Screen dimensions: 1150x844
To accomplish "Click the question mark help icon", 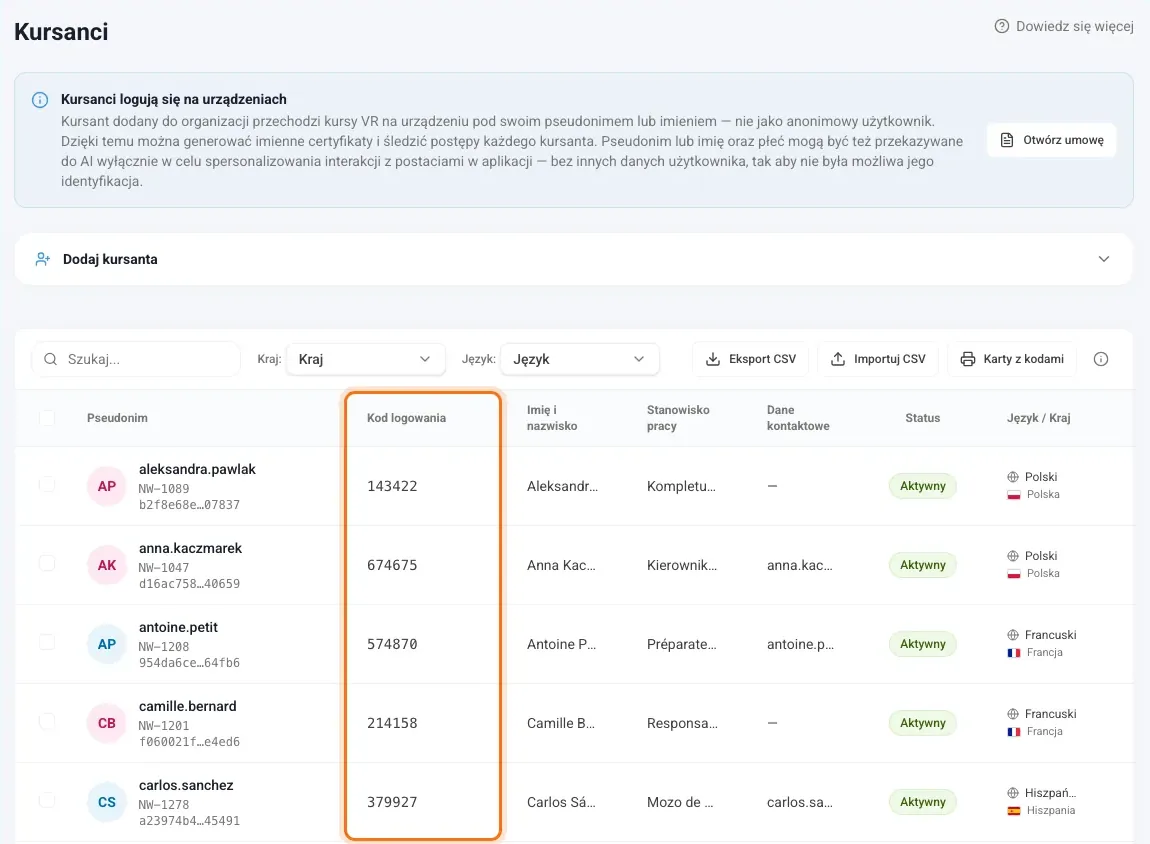I will click(1001, 26).
